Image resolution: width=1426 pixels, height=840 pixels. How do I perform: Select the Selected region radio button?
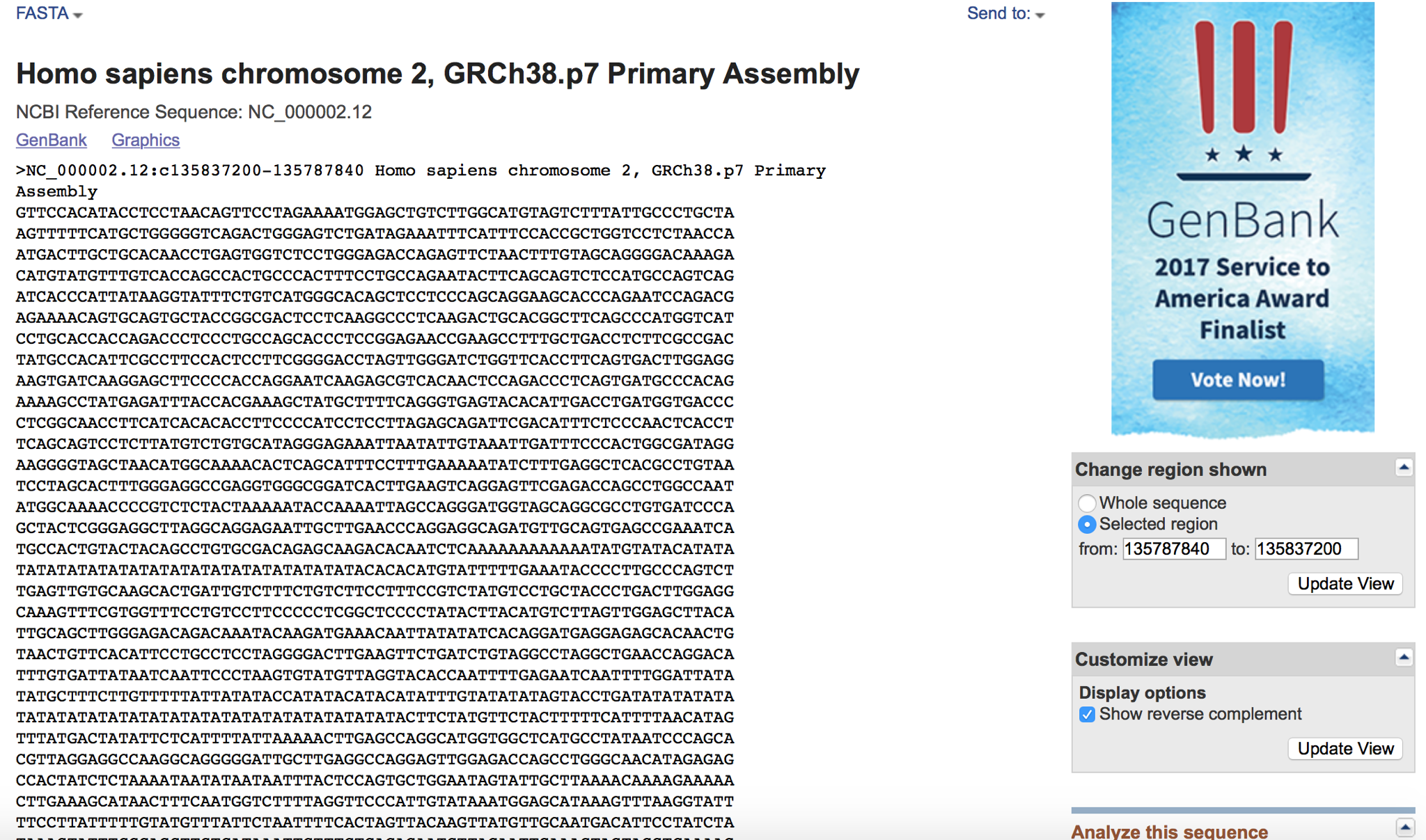pos(1087,524)
